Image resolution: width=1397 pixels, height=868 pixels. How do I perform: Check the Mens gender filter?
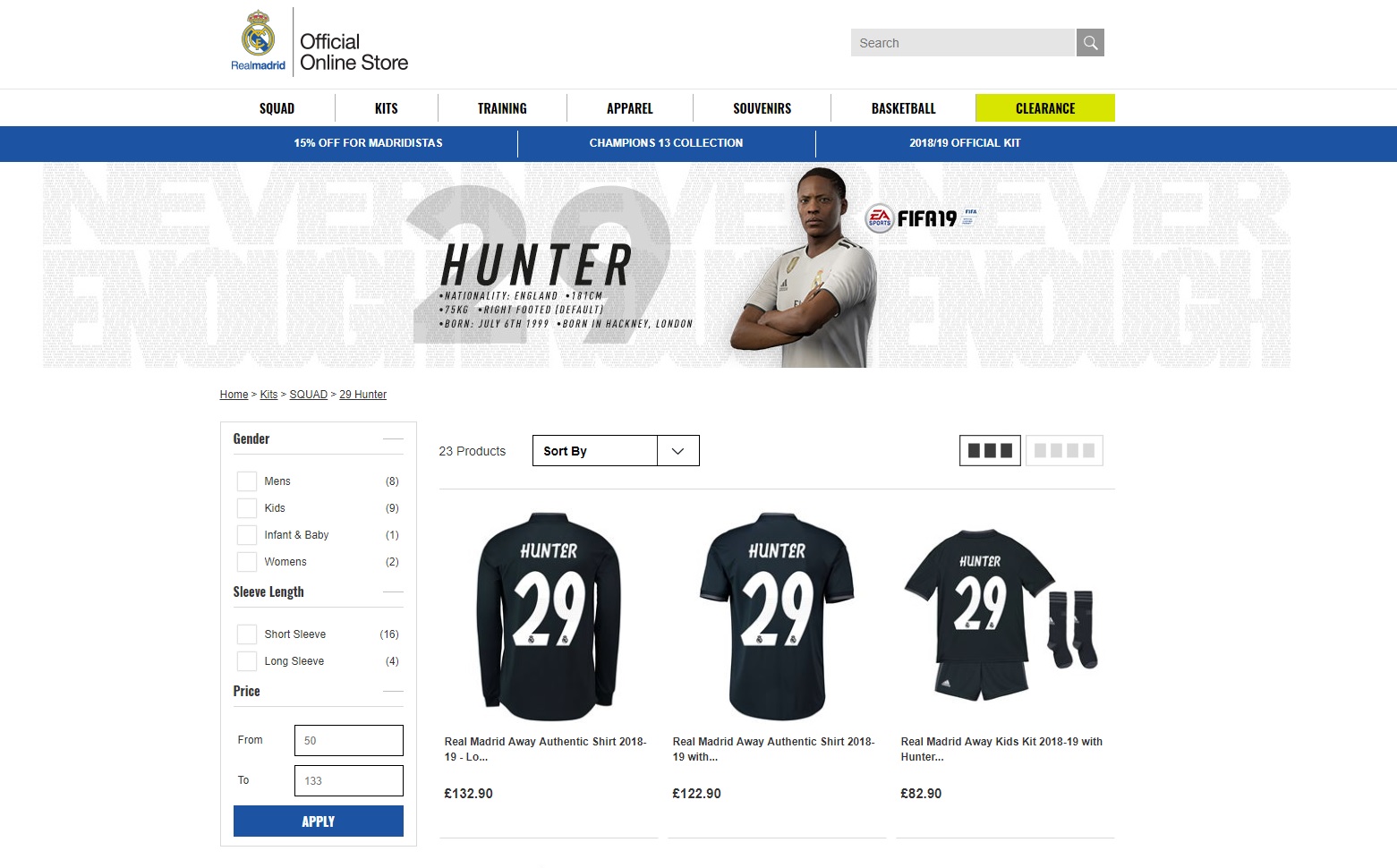(x=247, y=481)
